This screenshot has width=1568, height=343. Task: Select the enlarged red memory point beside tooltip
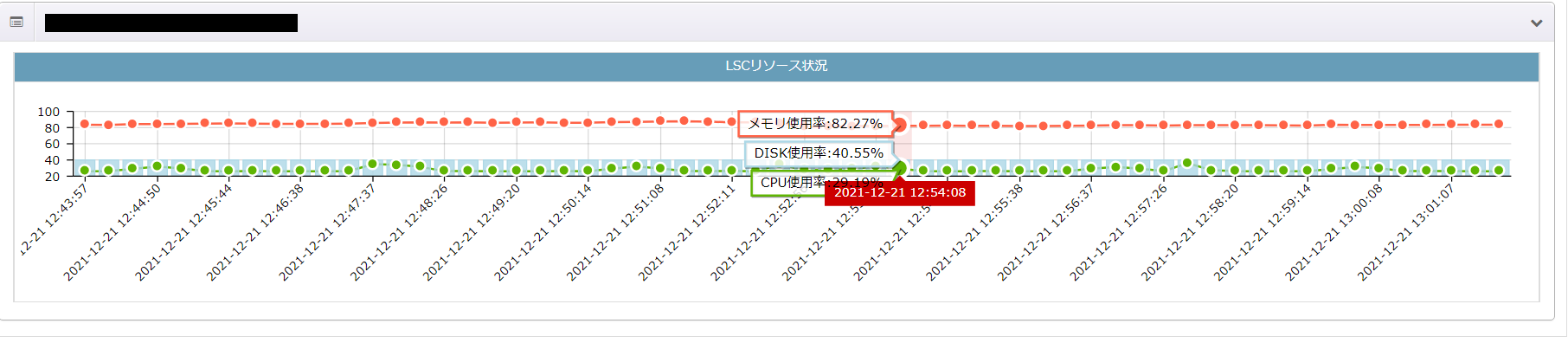point(900,125)
